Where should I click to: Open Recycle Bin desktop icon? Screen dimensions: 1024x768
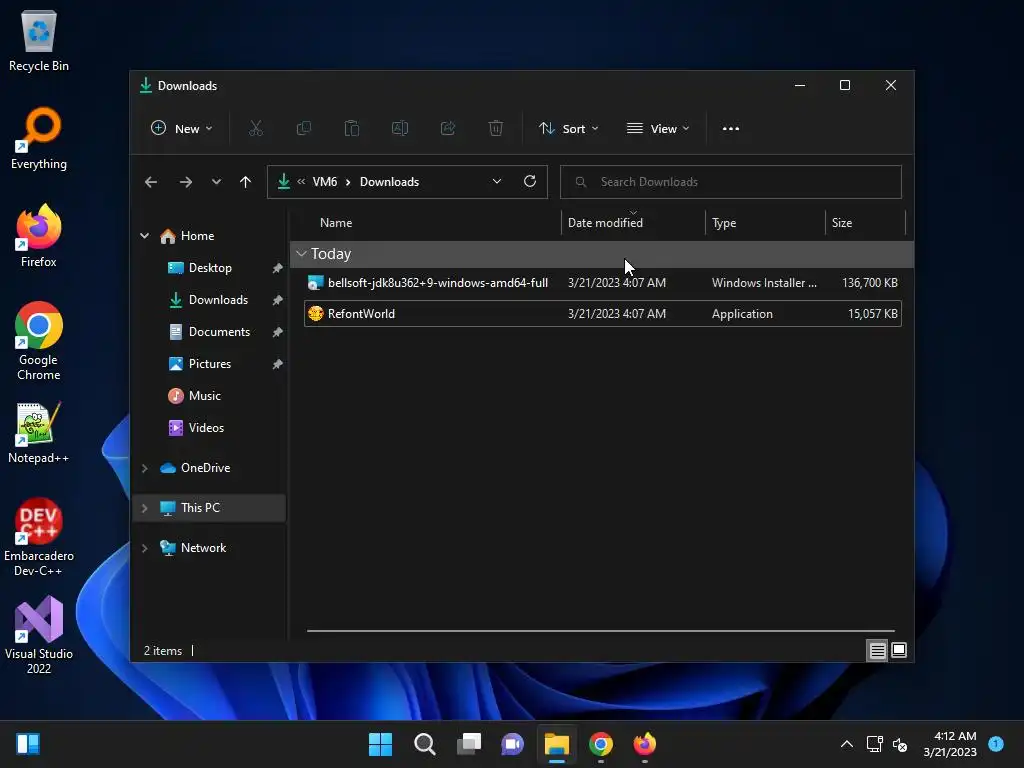tap(39, 40)
